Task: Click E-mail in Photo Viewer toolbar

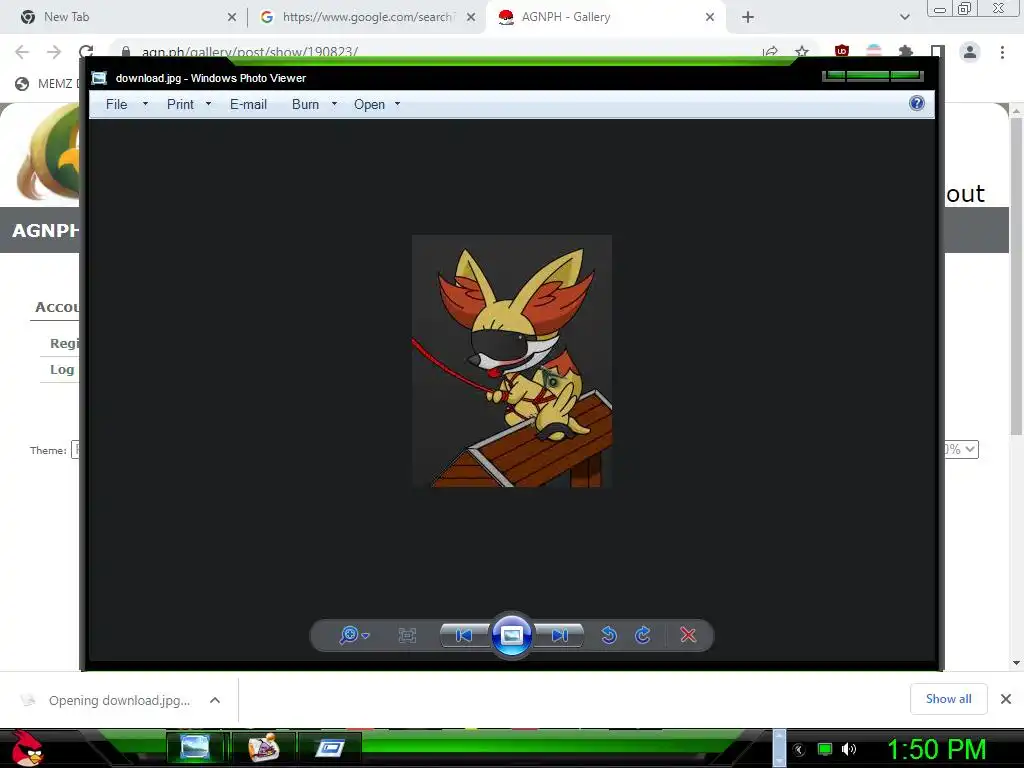Action: 248,104
